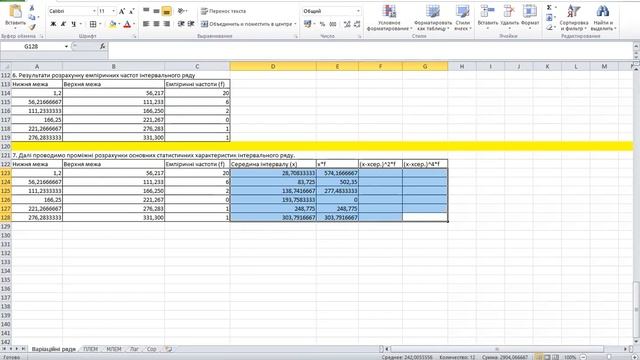
Task: Apply percent style
Action: (x=322, y=24)
